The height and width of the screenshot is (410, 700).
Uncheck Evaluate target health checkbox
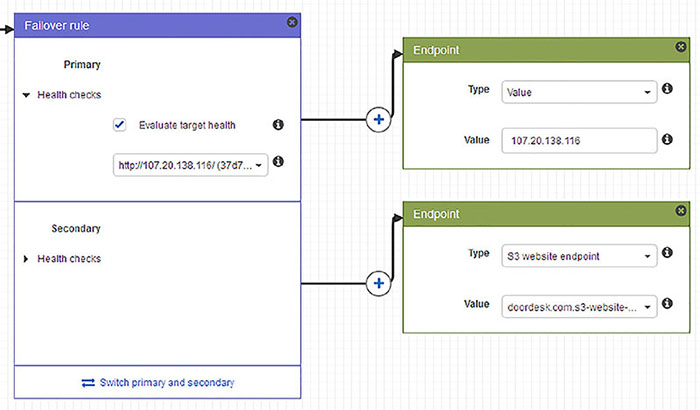(x=120, y=125)
